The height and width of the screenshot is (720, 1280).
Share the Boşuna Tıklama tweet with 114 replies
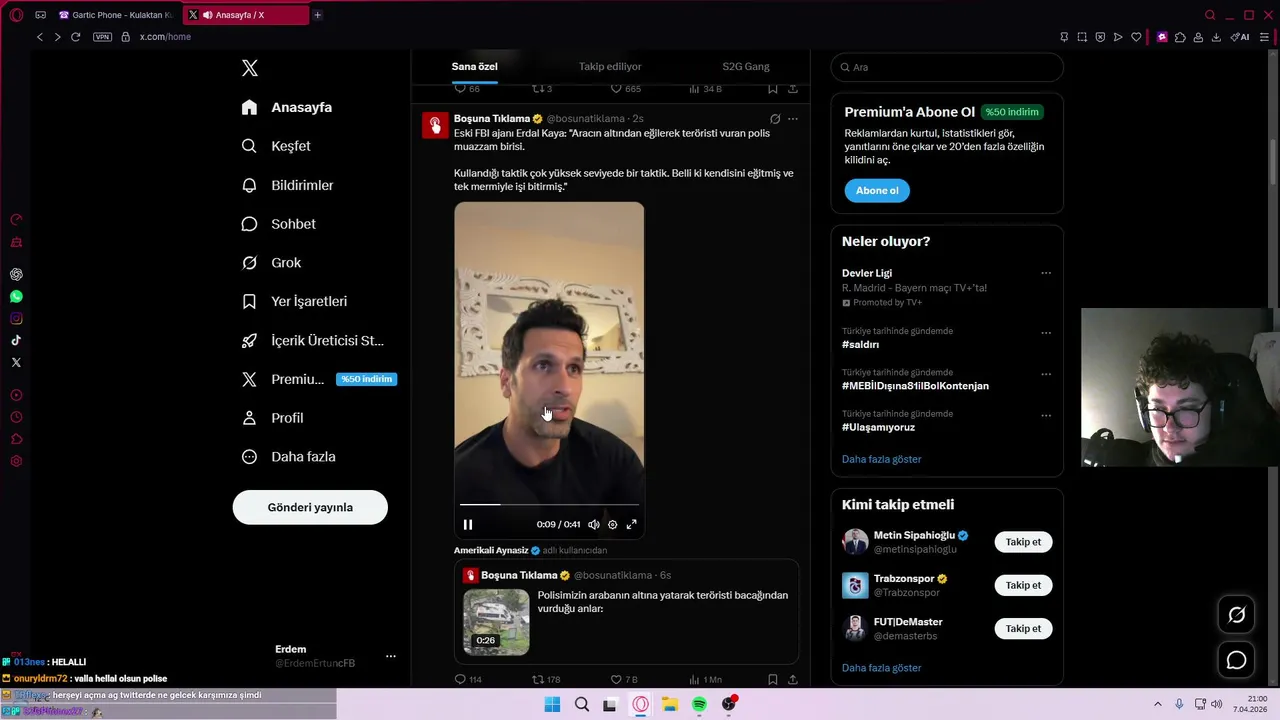793,679
